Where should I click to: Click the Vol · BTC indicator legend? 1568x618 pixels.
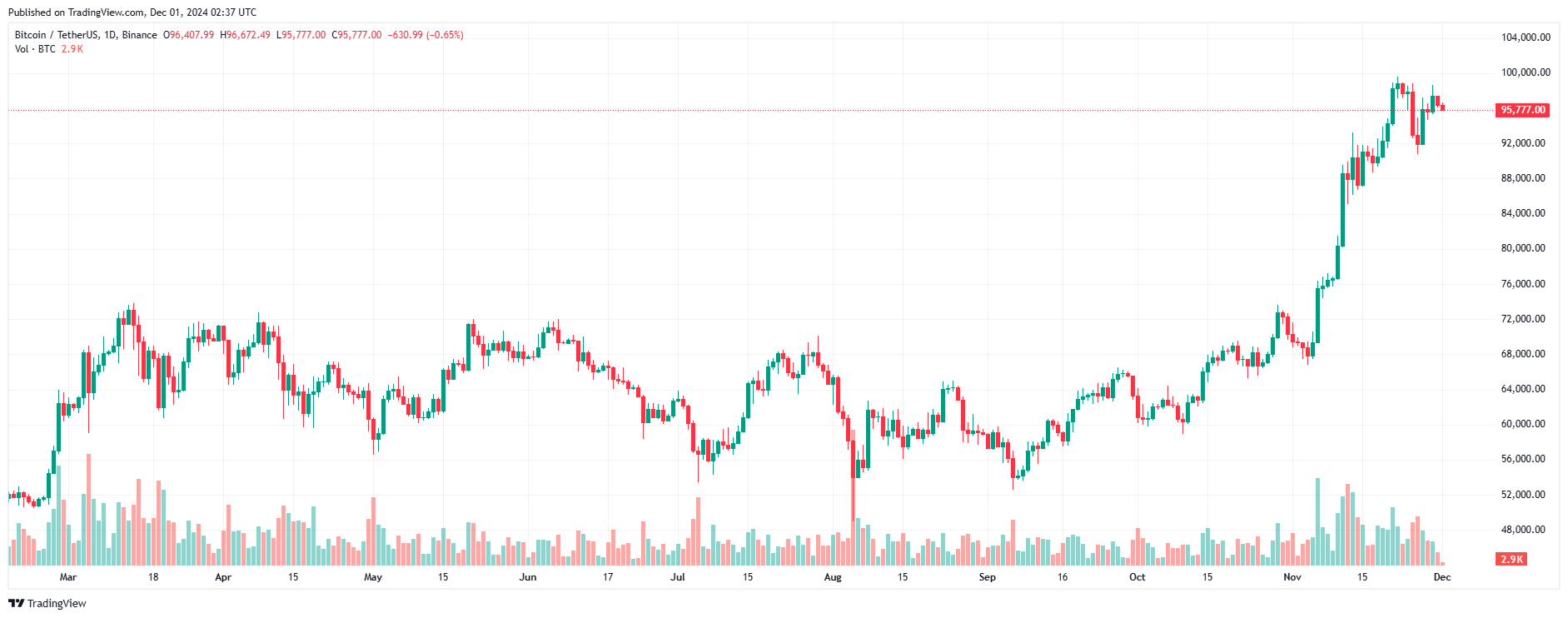click(x=35, y=49)
